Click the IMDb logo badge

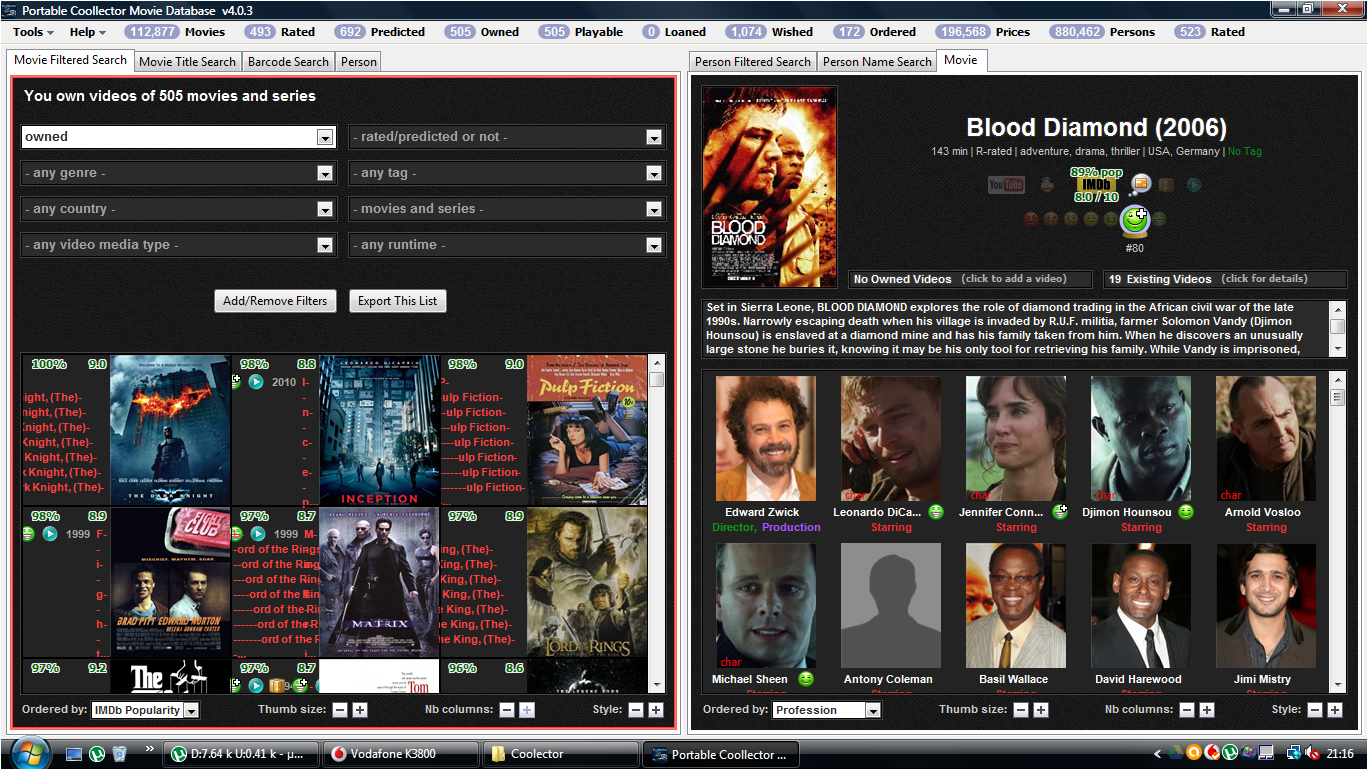click(1095, 185)
